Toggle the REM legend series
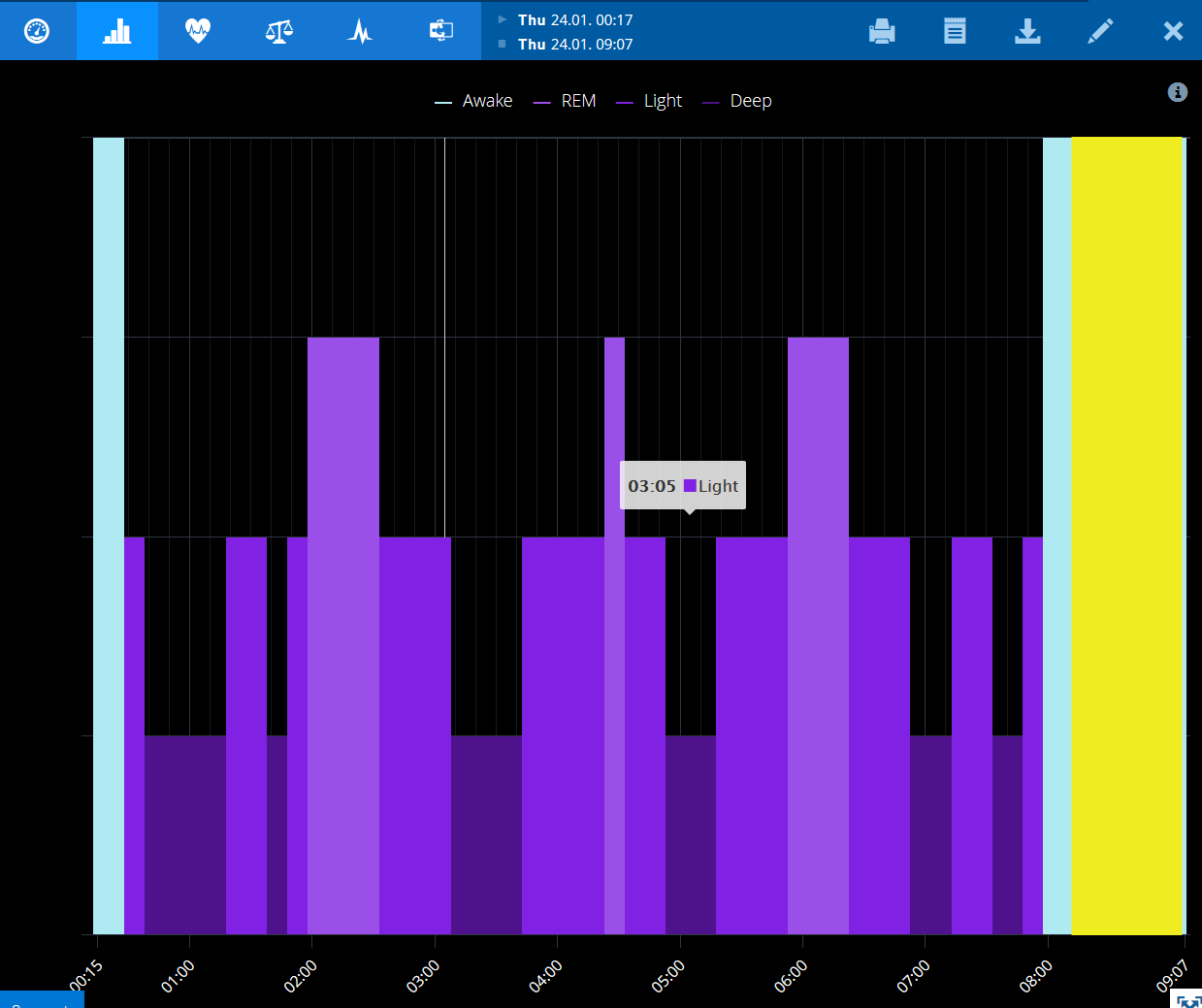 [565, 101]
